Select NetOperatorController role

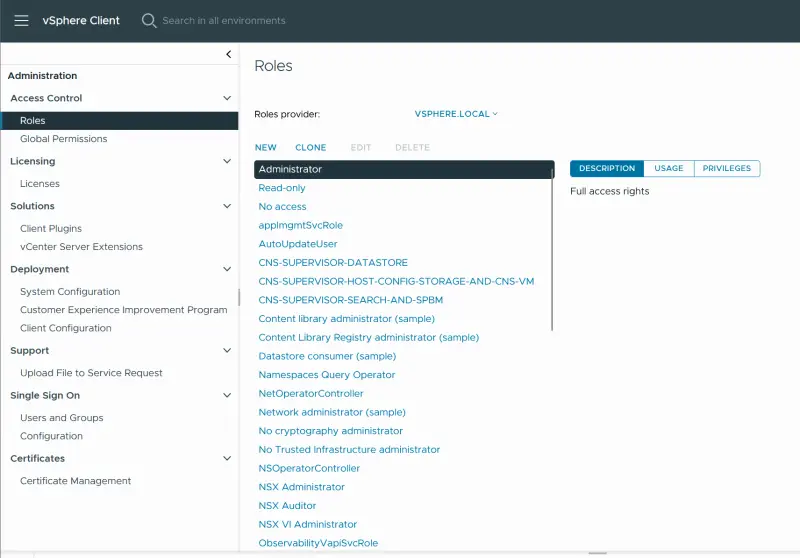(x=311, y=394)
